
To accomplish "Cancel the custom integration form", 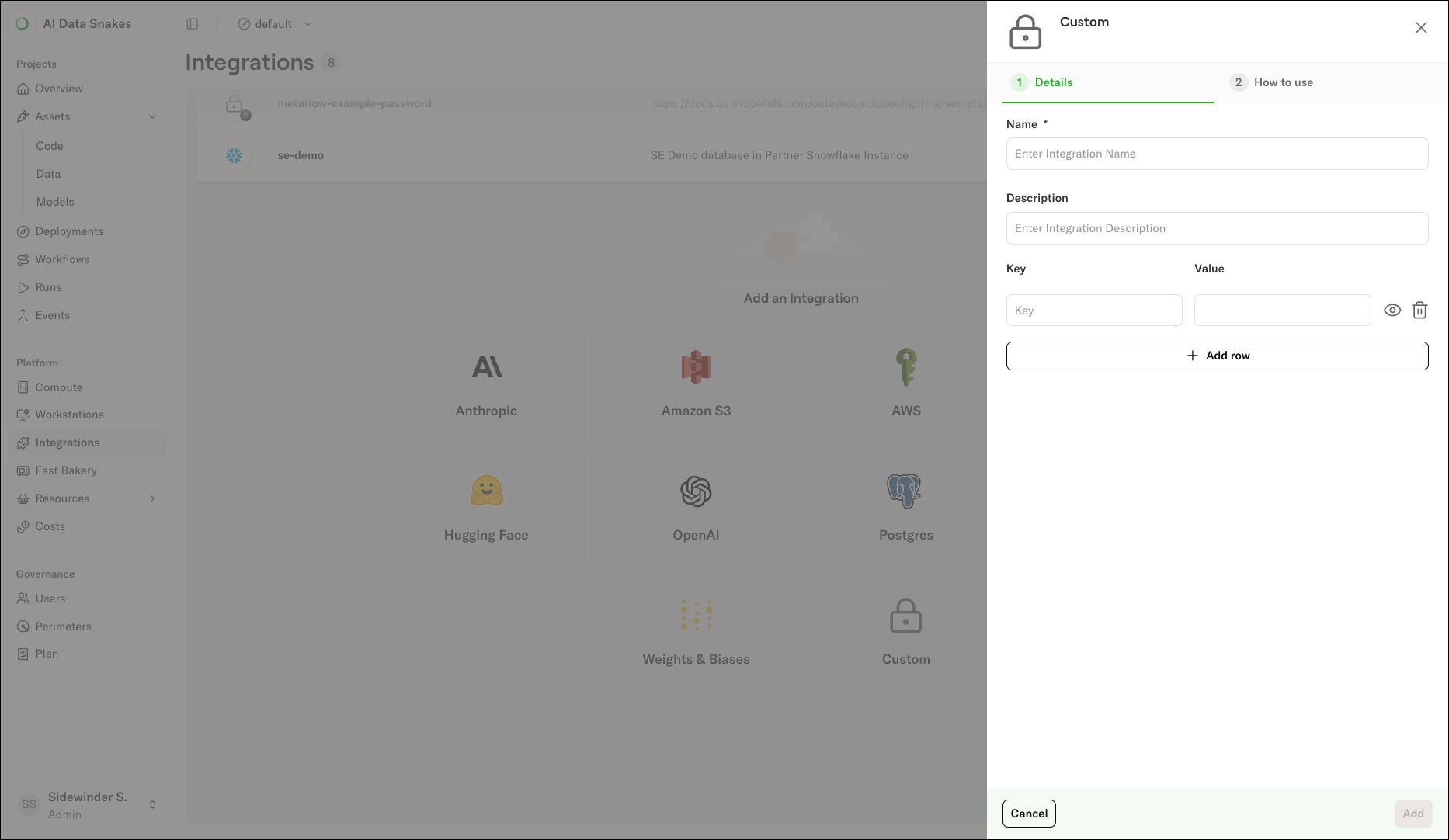I will tap(1029, 814).
